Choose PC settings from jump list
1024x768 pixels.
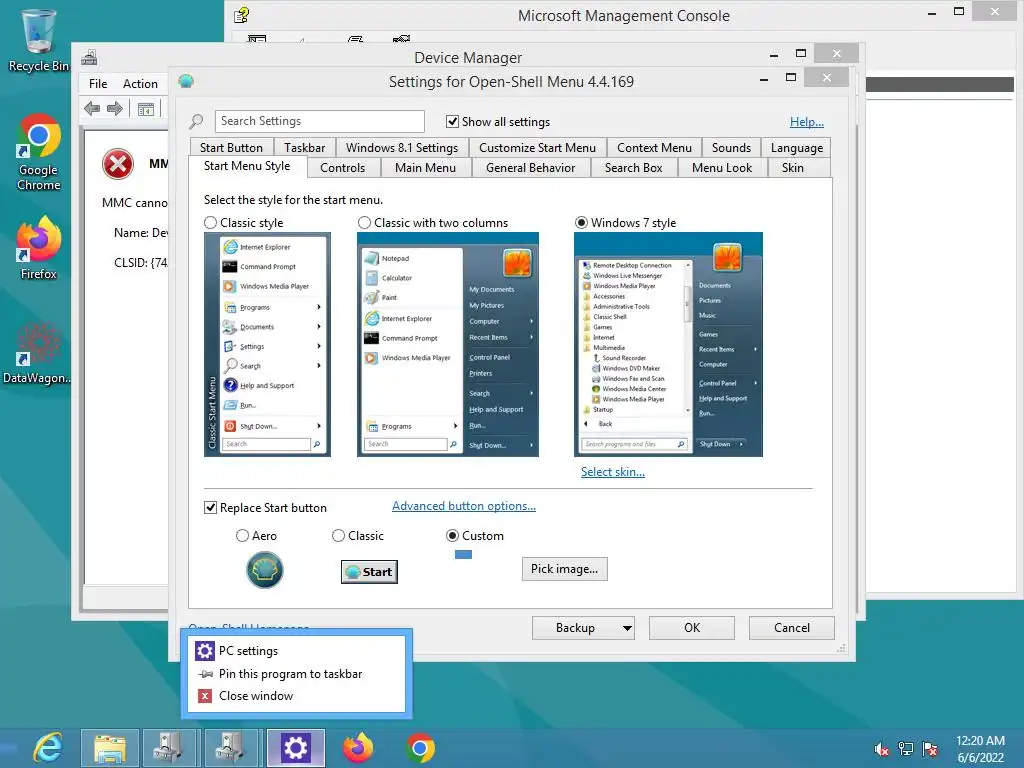click(x=296, y=651)
